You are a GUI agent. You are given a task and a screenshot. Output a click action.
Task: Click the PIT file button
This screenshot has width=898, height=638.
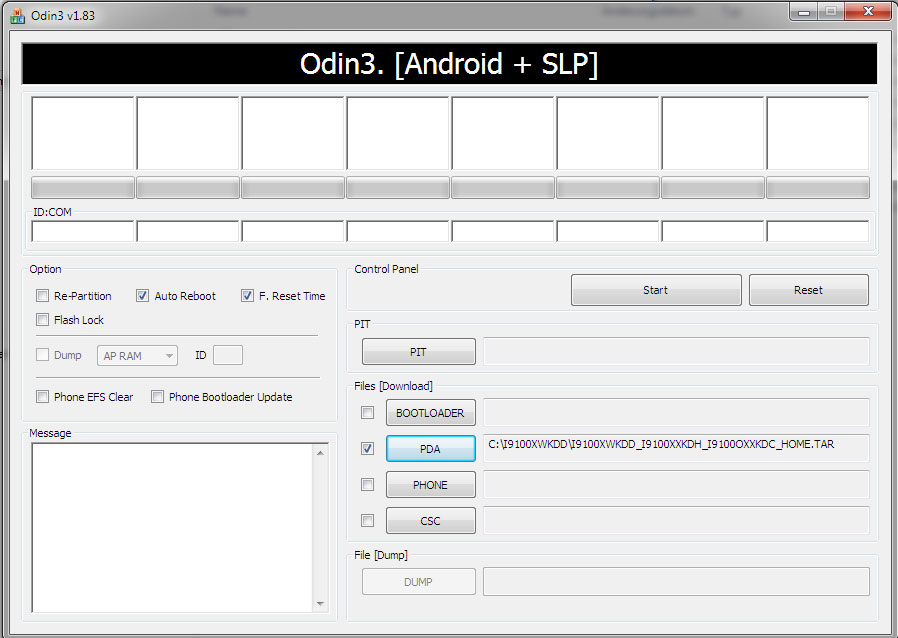pyautogui.click(x=418, y=352)
